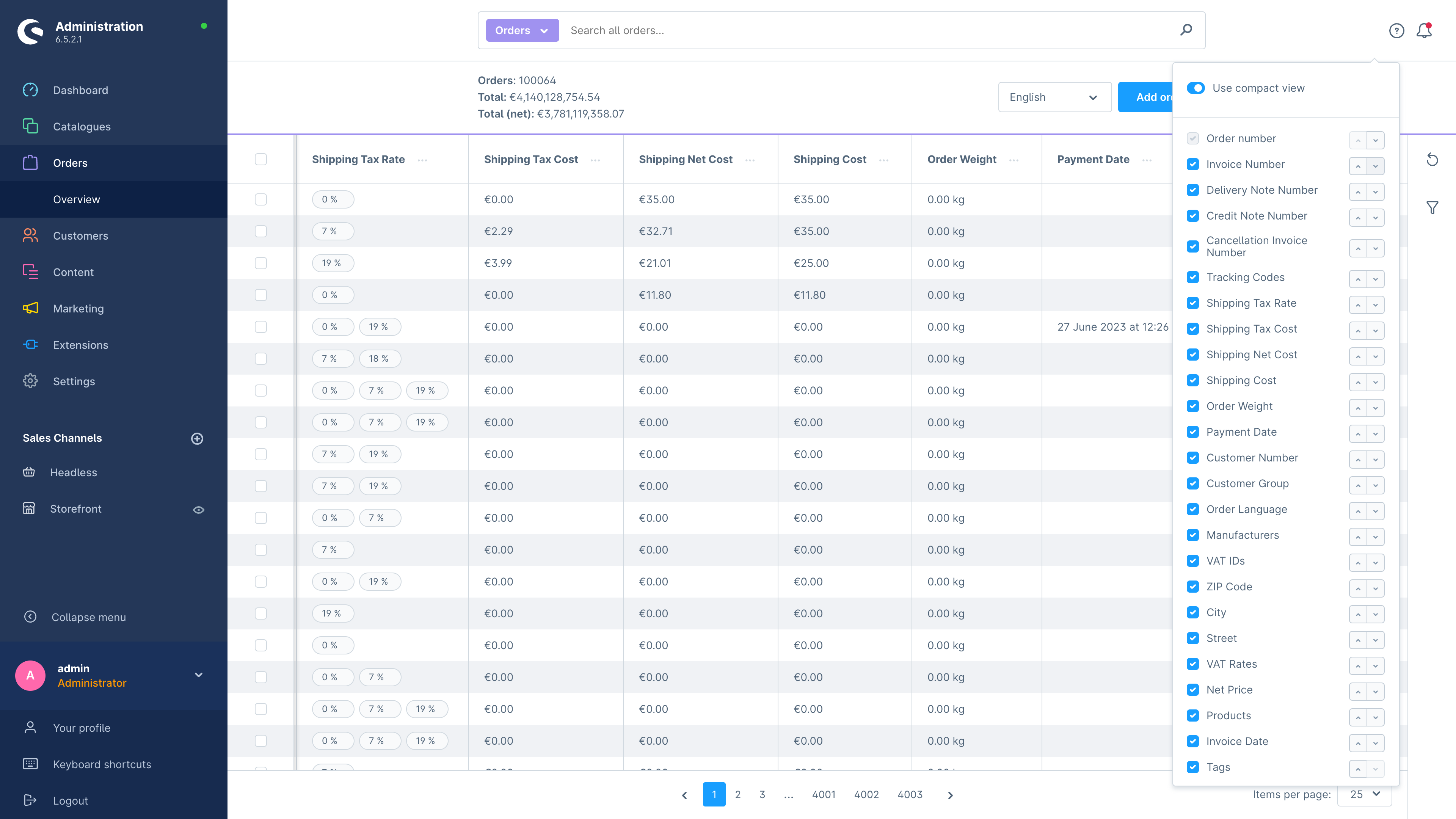Open Payment Date column options dots

[x=1147, y=160]
